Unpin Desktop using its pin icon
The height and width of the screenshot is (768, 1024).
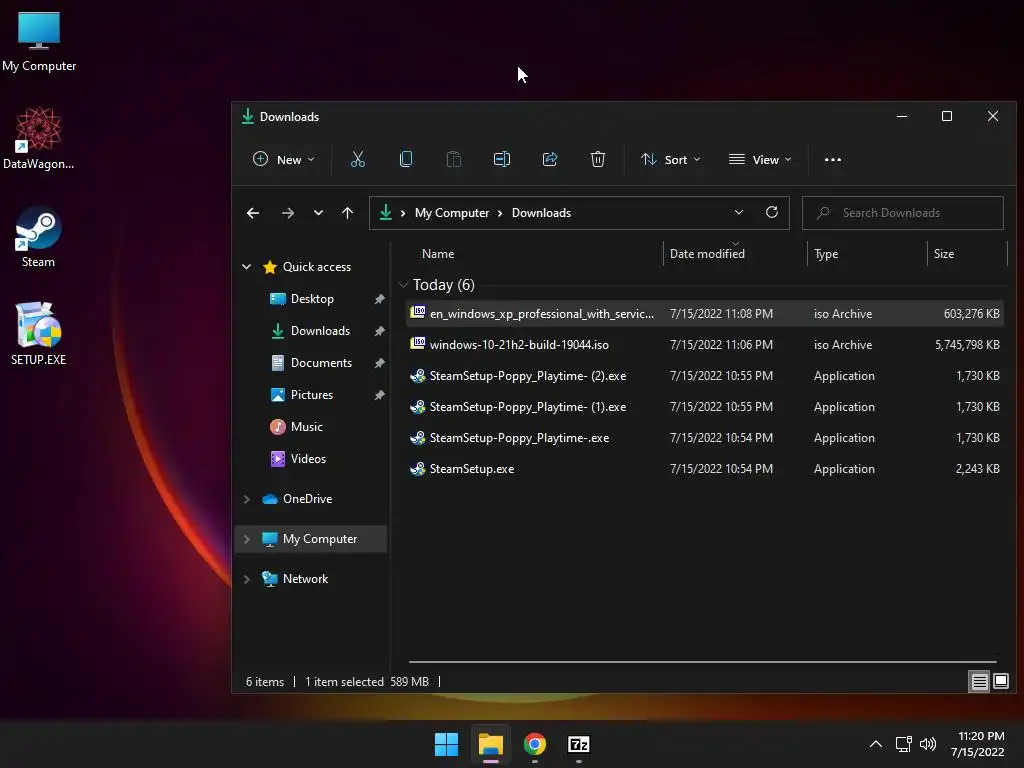(x=379, y=298)
